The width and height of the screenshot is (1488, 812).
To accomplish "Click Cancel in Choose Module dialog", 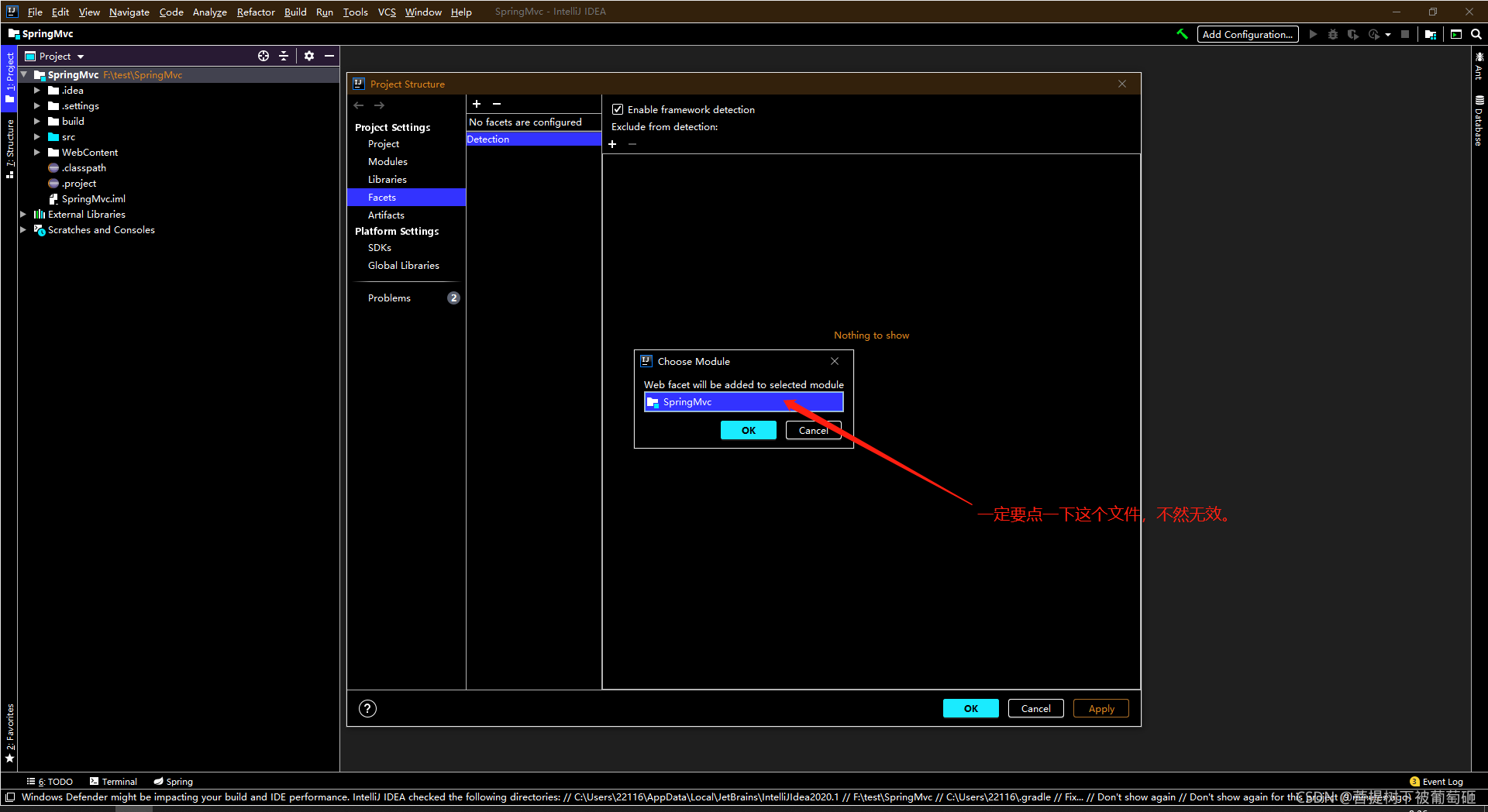I will coord(813,430).
